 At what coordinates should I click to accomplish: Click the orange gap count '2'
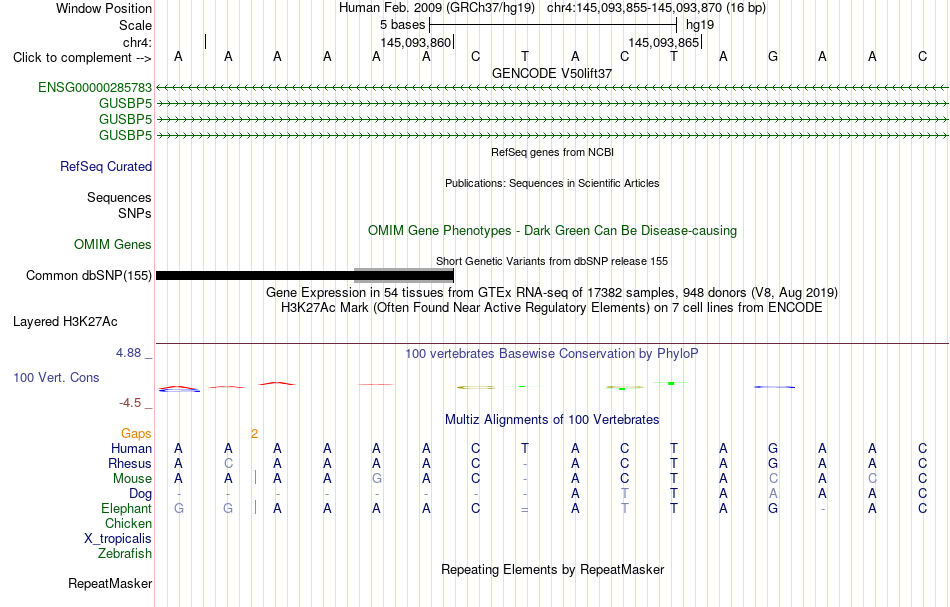point(254,433)
